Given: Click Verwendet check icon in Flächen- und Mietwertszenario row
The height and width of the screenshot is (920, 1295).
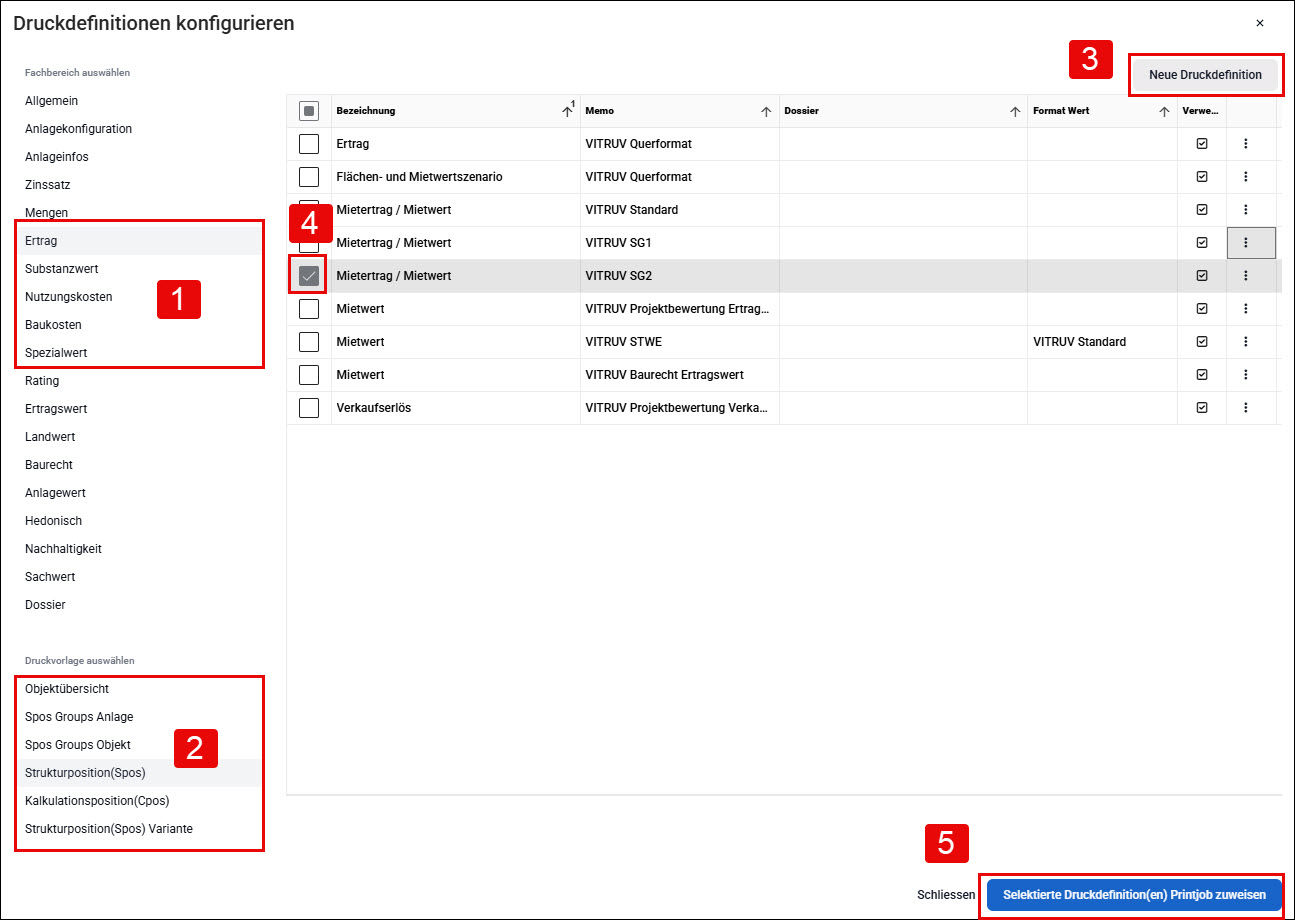Looking at the screenshot, I should pyautogui.click(x=1202, y=177).
